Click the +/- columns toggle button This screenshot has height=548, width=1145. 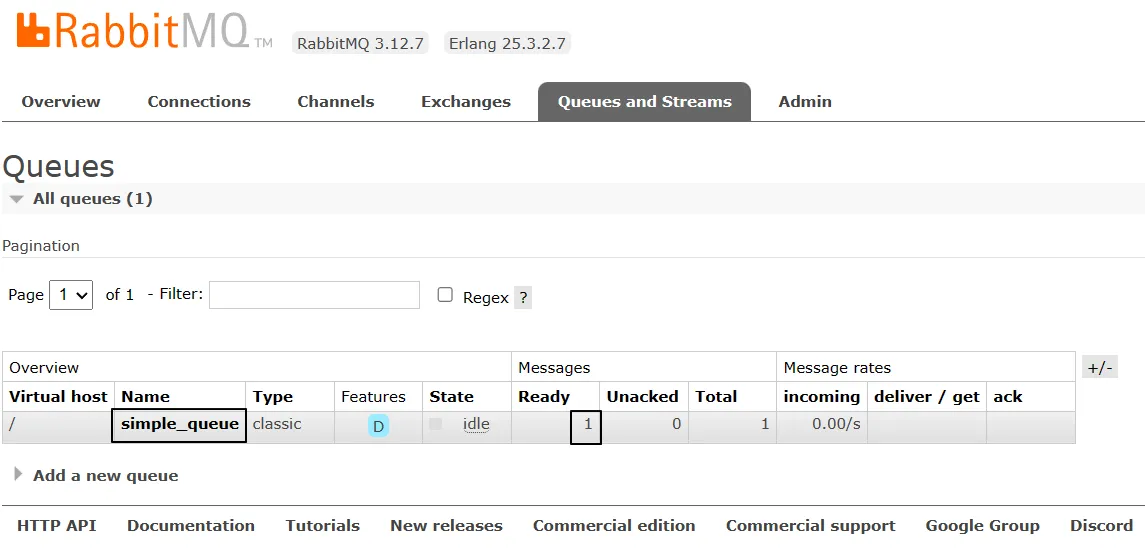[x=1099, y=367]
